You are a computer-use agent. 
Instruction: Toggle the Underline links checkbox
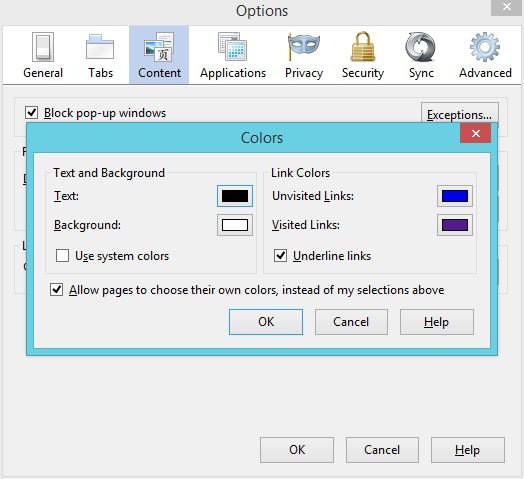pos(280,256)
